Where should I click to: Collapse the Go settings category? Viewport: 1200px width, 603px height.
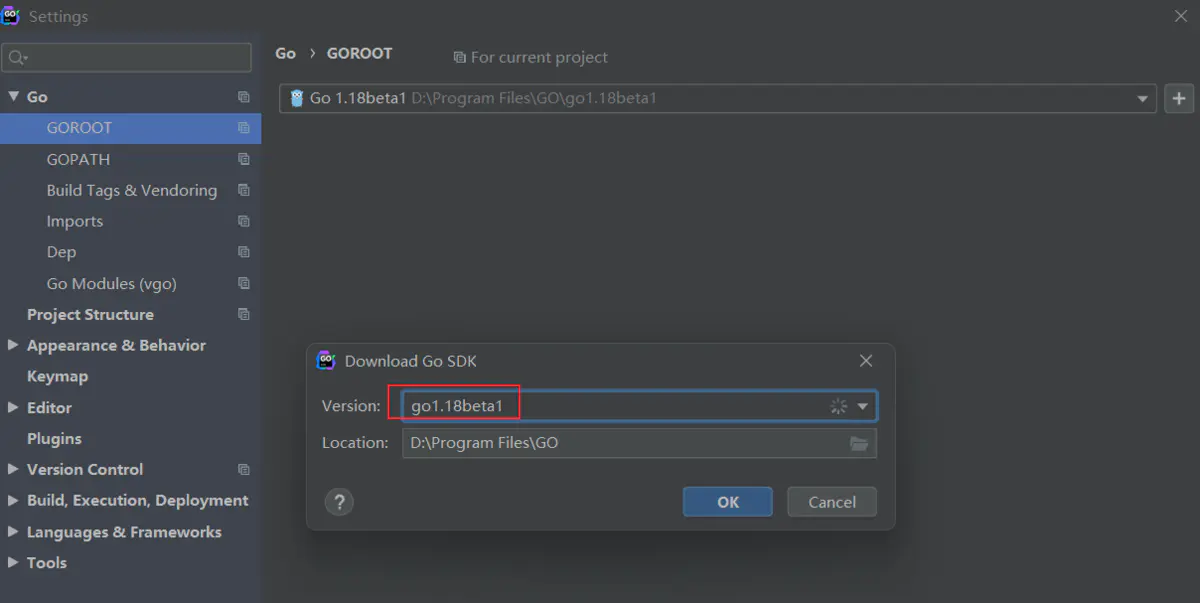tap(13, 97)
